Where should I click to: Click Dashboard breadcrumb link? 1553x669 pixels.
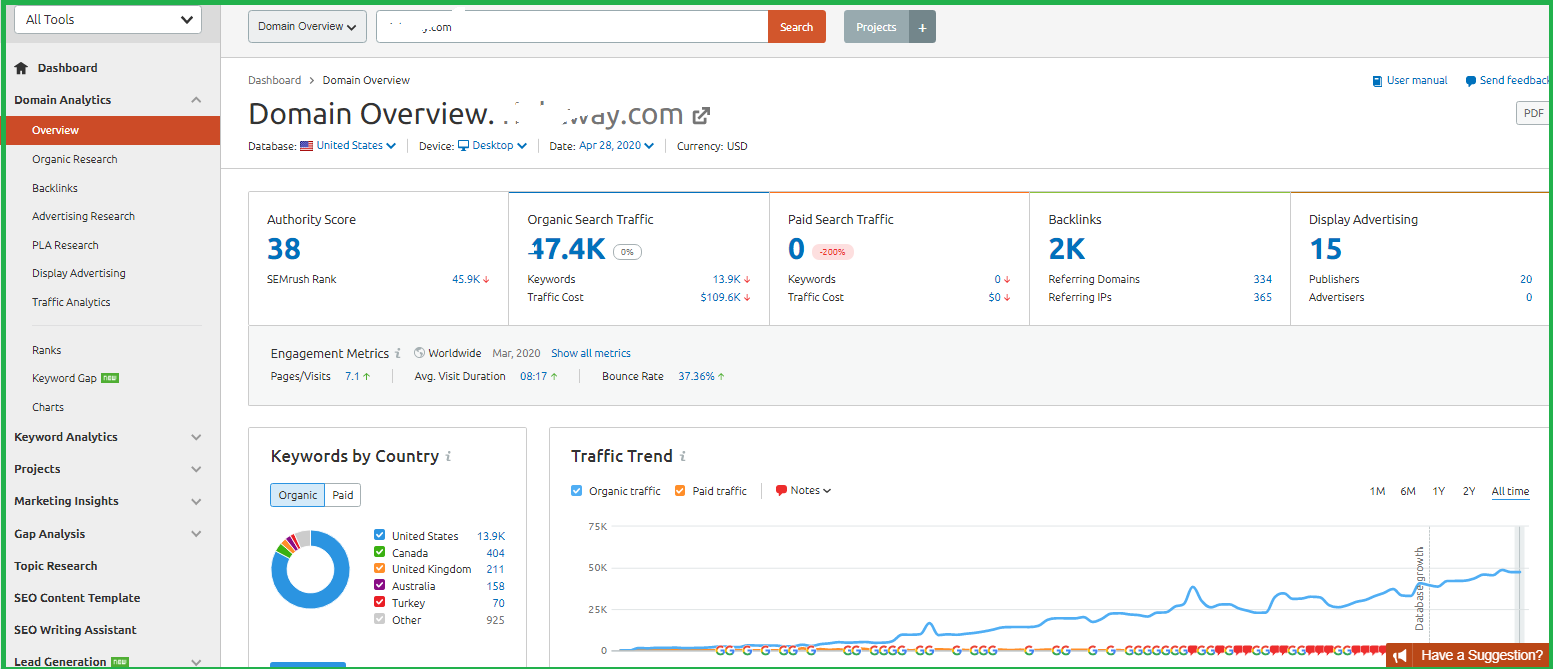pyautogui.click(x=274, y=80)
